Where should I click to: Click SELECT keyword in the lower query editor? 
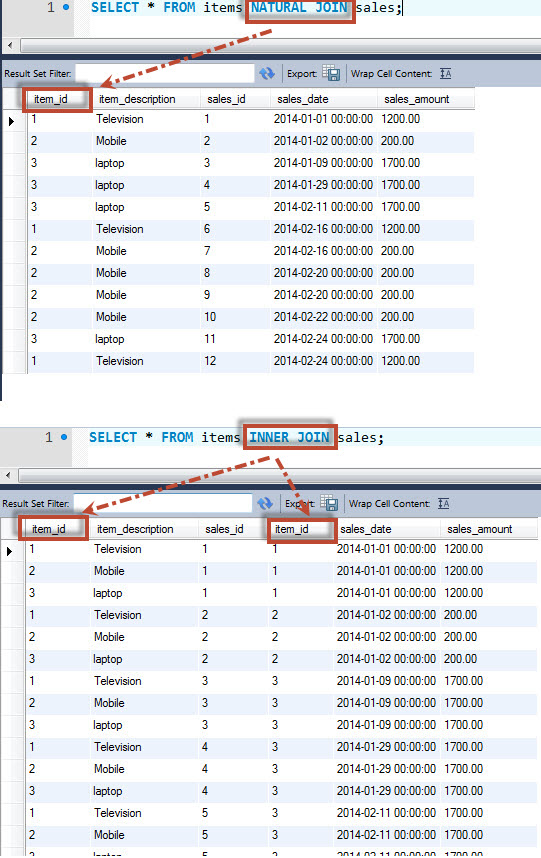113,437
